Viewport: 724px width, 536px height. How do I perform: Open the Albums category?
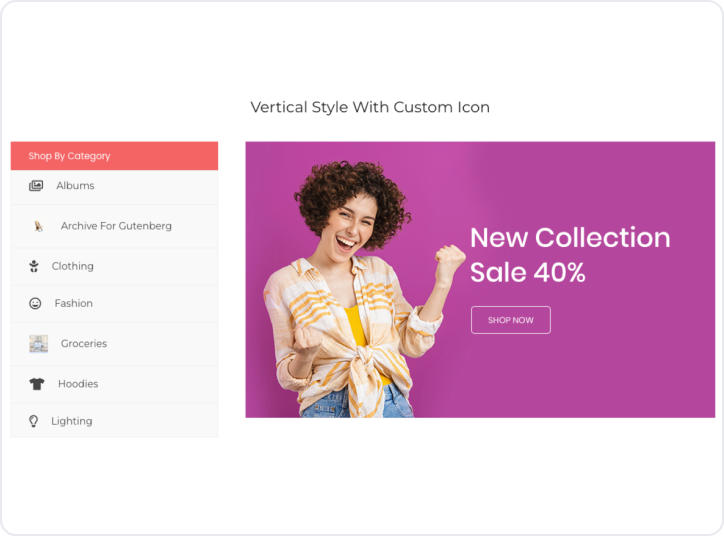pos(75,186)
